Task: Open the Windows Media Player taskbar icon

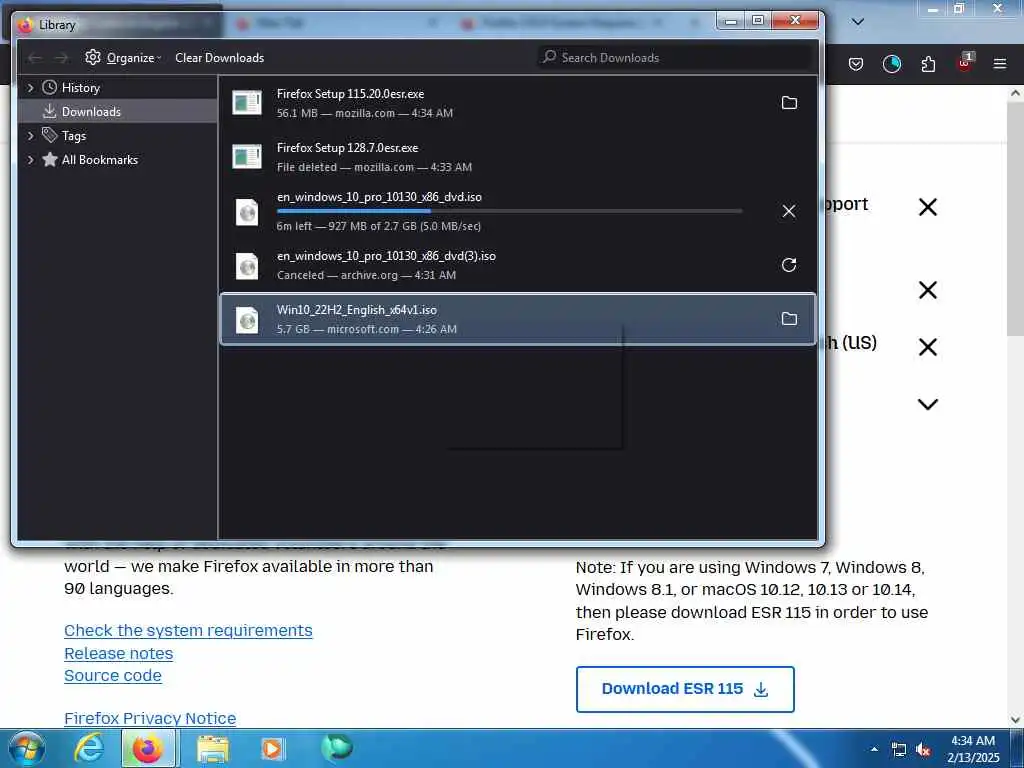Action: (272, 749)
